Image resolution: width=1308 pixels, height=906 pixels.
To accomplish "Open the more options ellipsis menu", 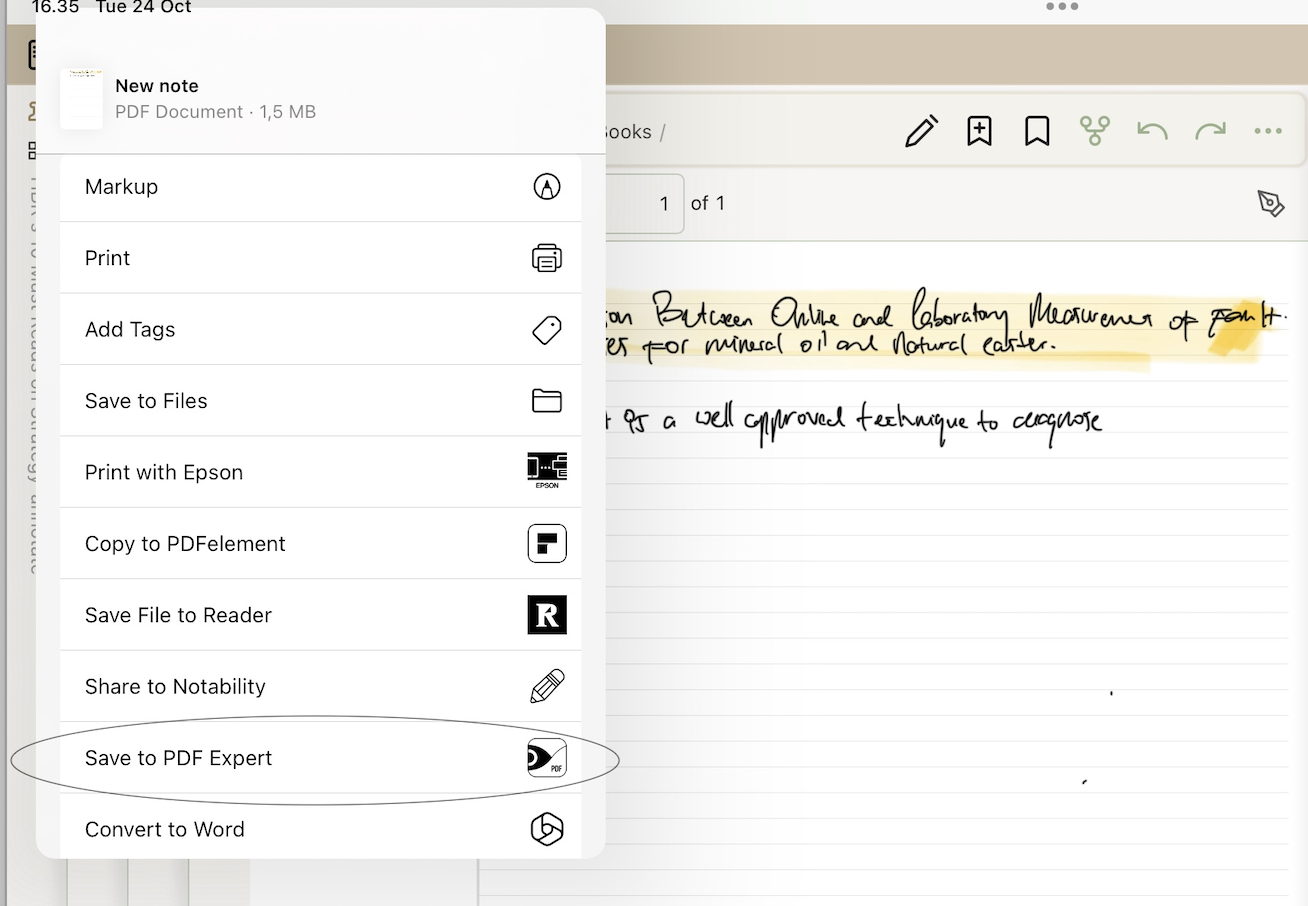I will tap(1268, 130).
